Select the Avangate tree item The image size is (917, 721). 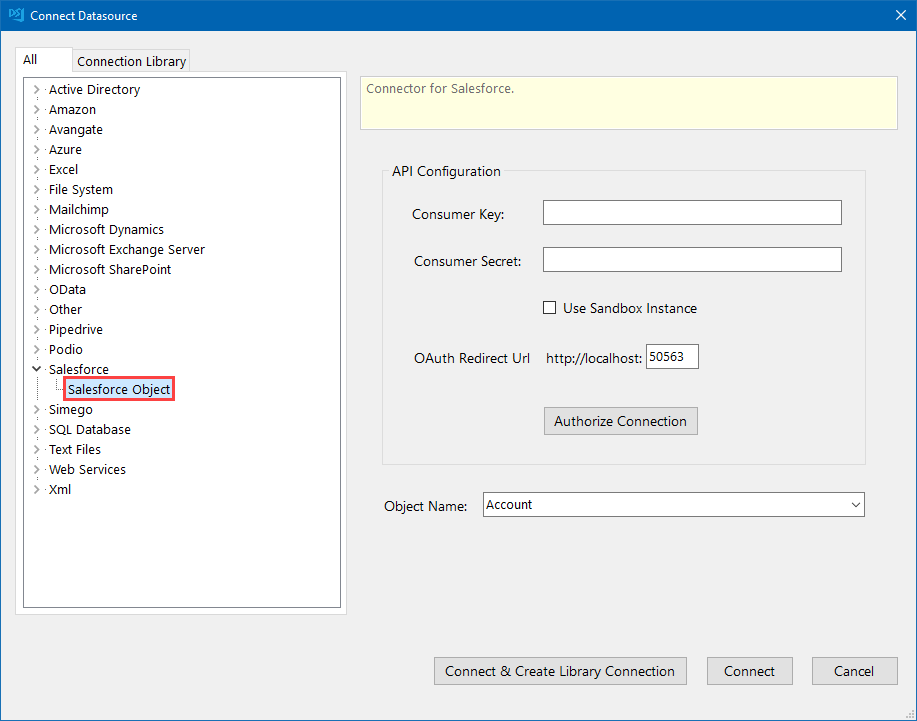[x=76, y=129]
